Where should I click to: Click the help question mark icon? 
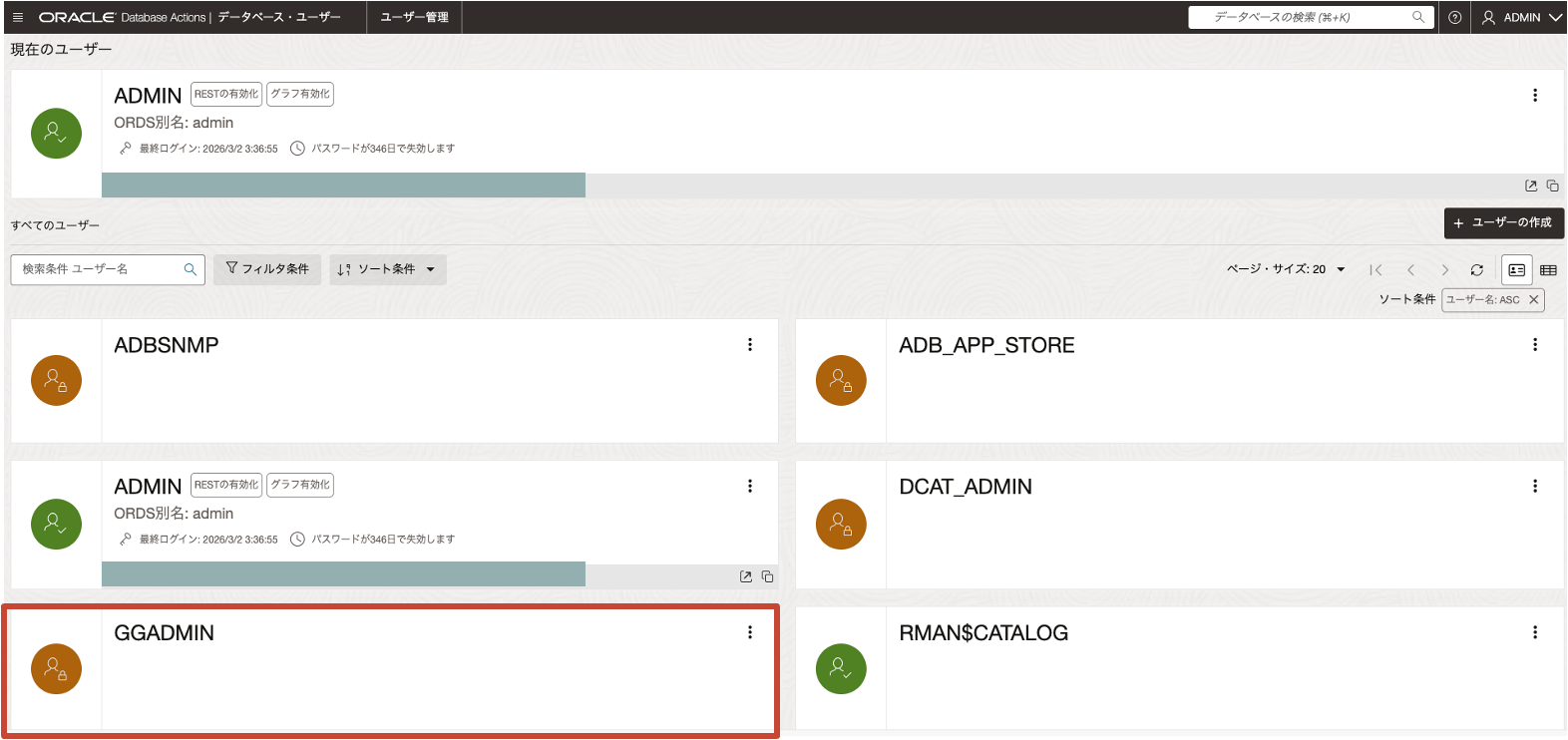click(x=1455, y=17)
